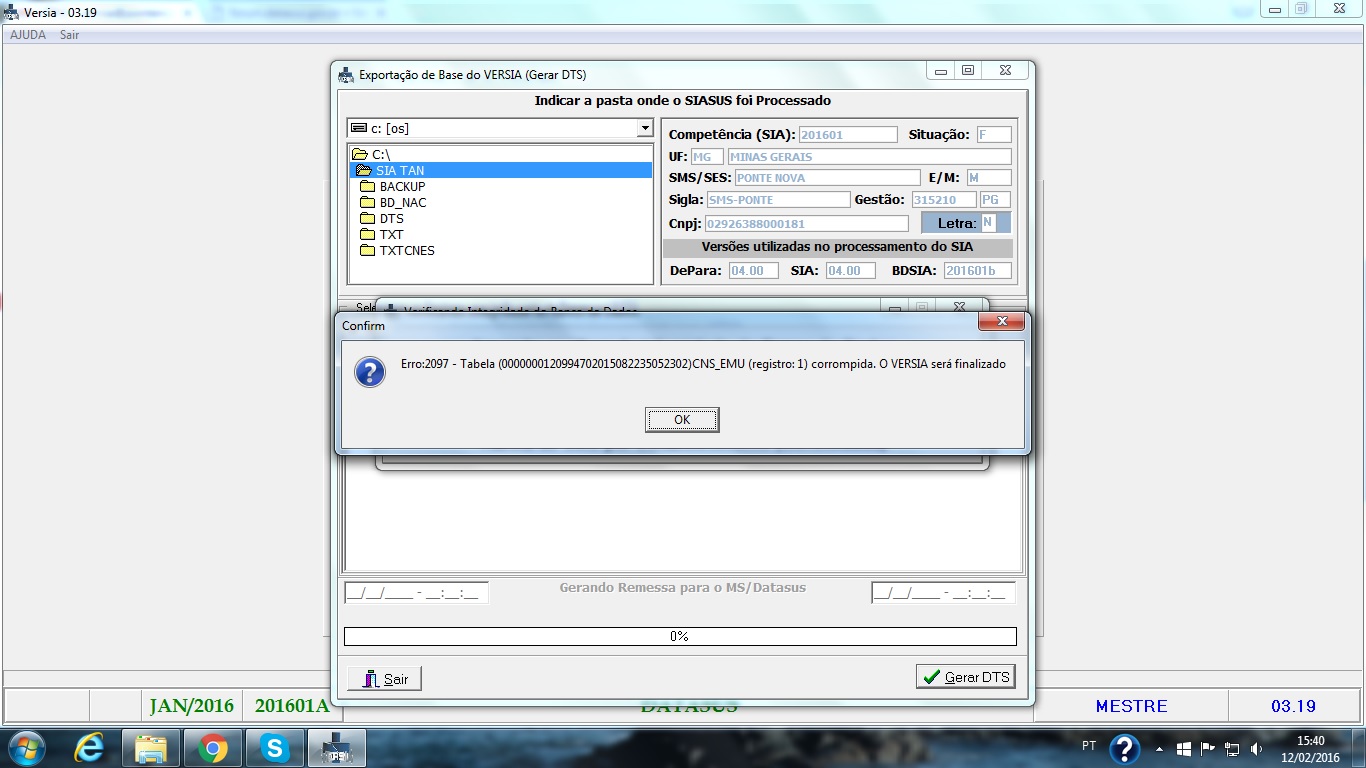This screenshot has width=1366, height=768.
Task: Click the 0% progress bar
Action: (680, 636)
